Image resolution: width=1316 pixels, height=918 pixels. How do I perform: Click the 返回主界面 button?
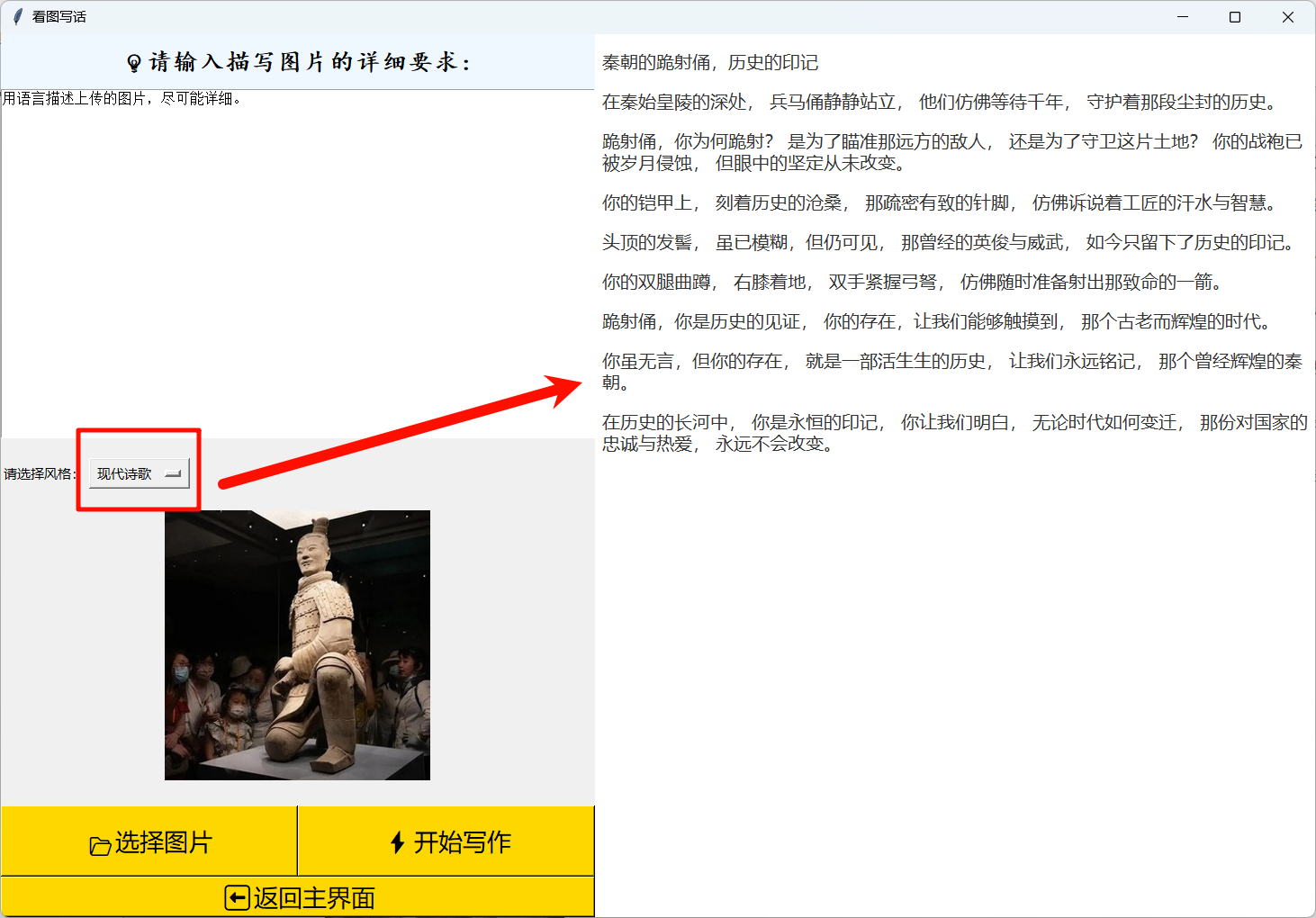[x=298, y=897]
